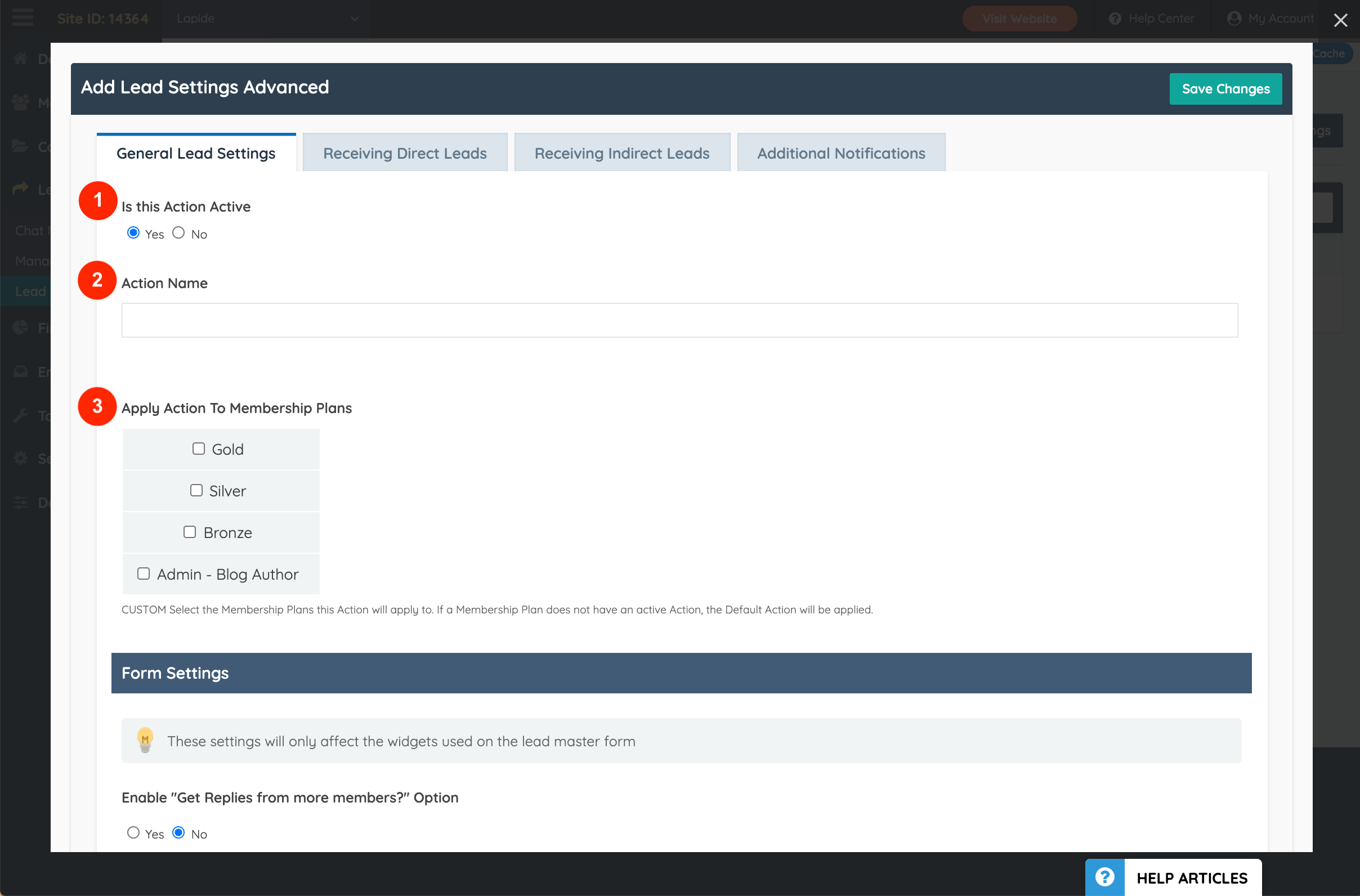This screenshot has width=1360, height=896.
Task: Click the My Account user icon
Action: [1234, 18]
